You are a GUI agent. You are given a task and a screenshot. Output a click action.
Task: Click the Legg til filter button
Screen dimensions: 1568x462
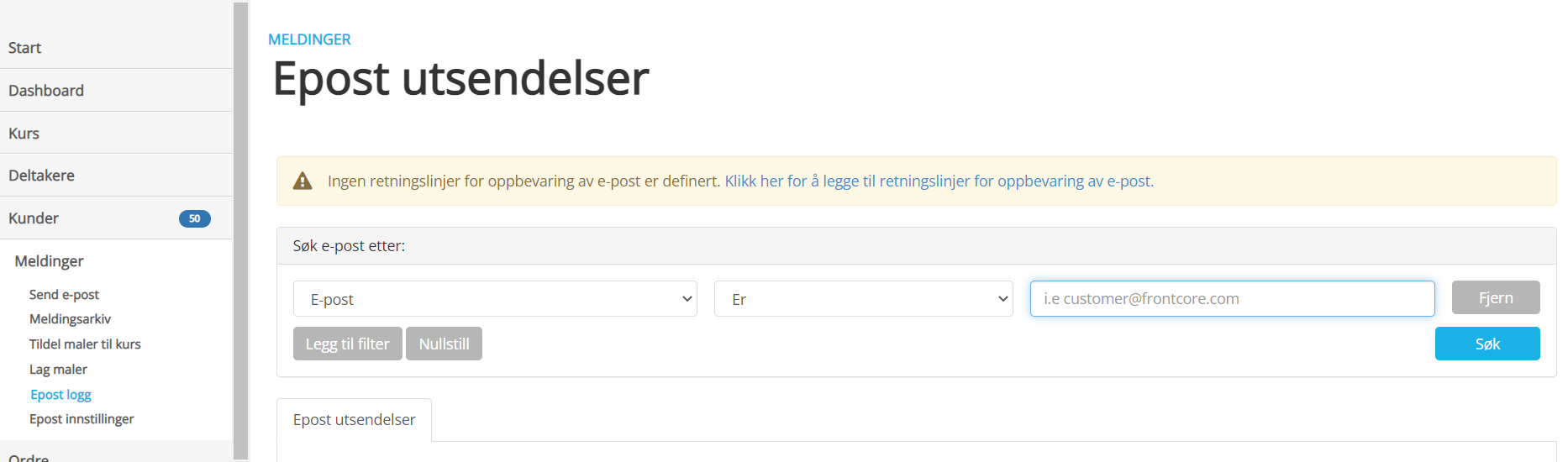[347, 344]
